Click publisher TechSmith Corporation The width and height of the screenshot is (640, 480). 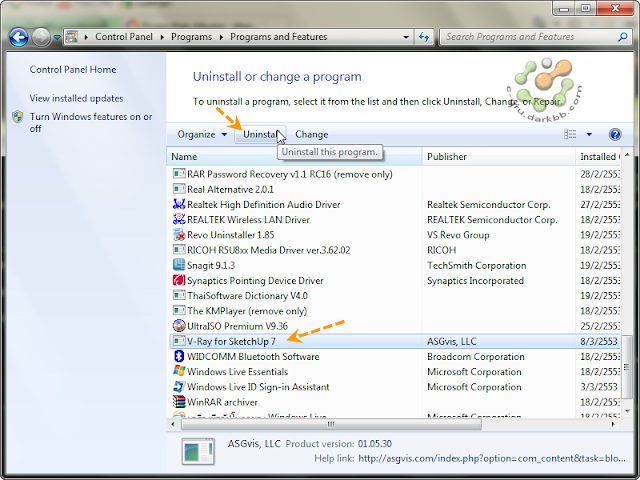[477, 265]
